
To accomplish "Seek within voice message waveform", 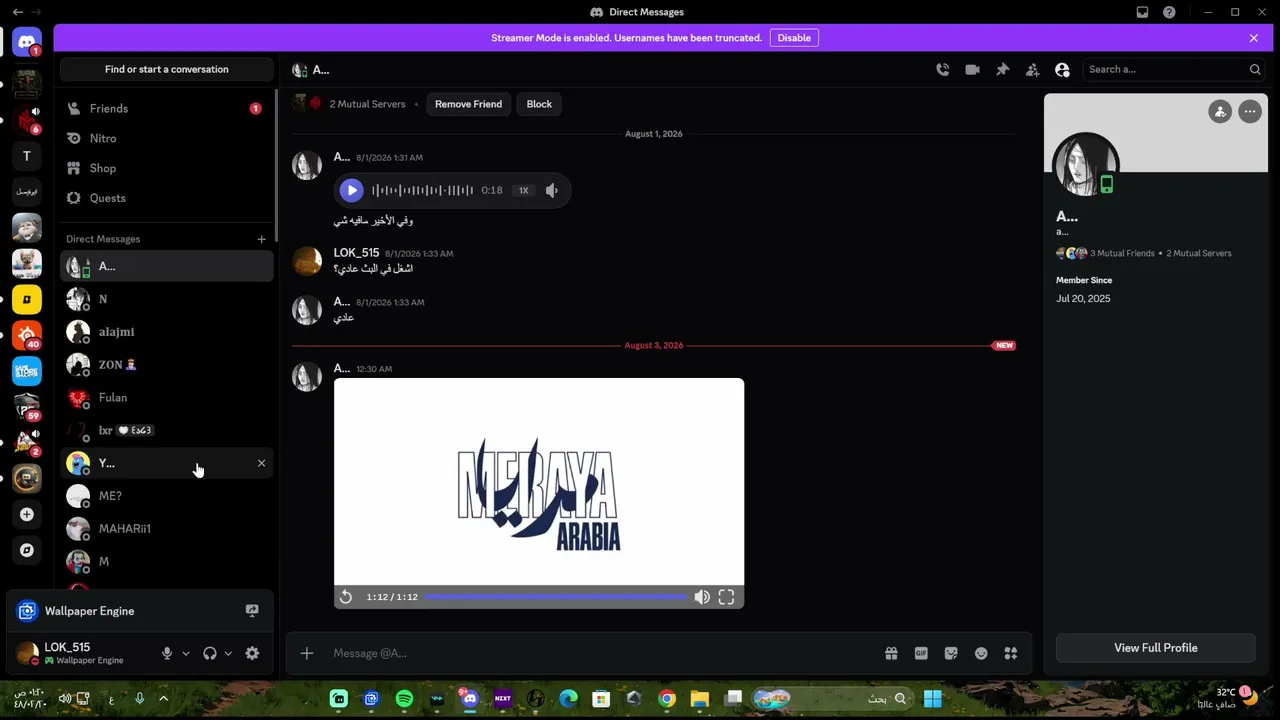I will pos(422,190).
